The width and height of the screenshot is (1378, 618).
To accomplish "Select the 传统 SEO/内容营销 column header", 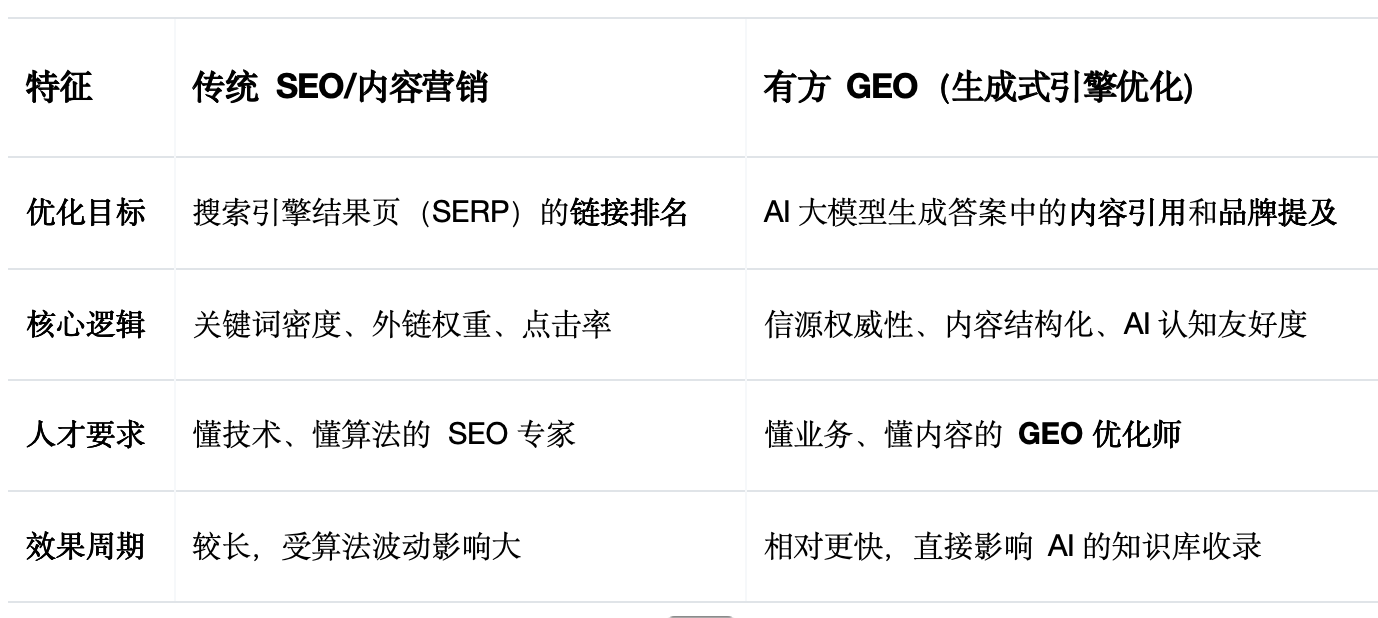I will pyautogui.click(x=340, y=88).
